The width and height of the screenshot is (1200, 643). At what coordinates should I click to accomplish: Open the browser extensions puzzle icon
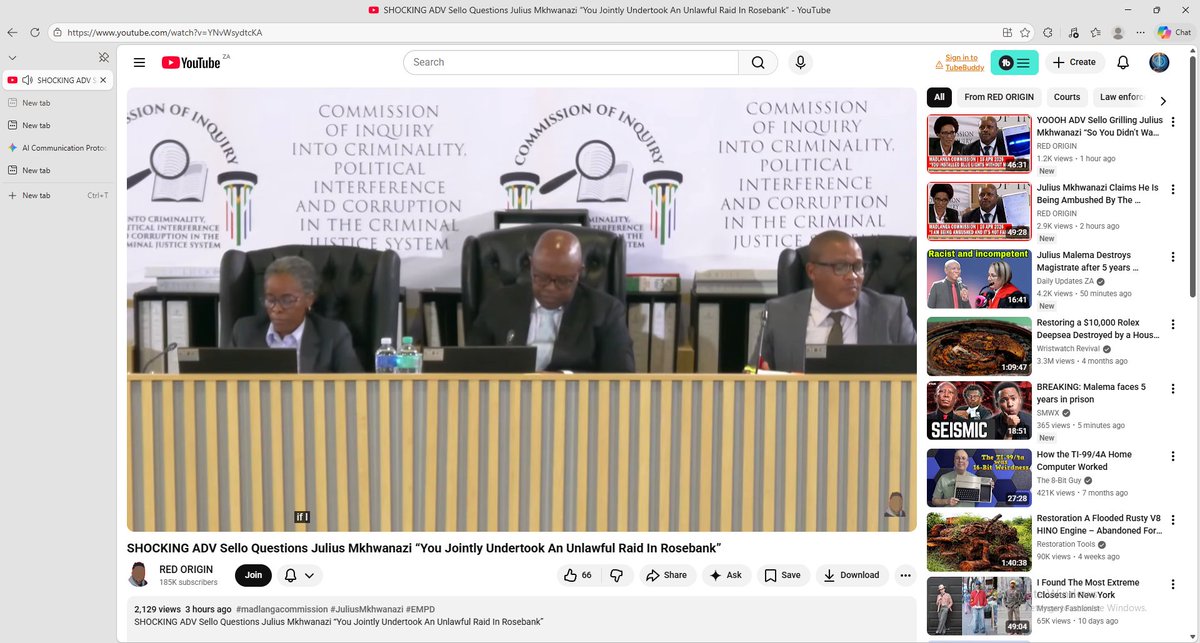click(1047, 32)
